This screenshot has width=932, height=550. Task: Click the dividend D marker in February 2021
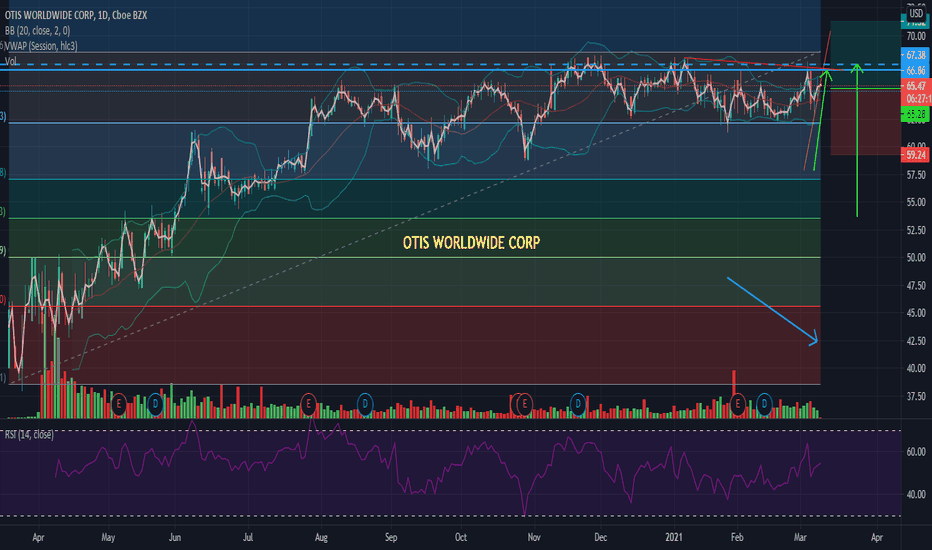coord(764,404)
